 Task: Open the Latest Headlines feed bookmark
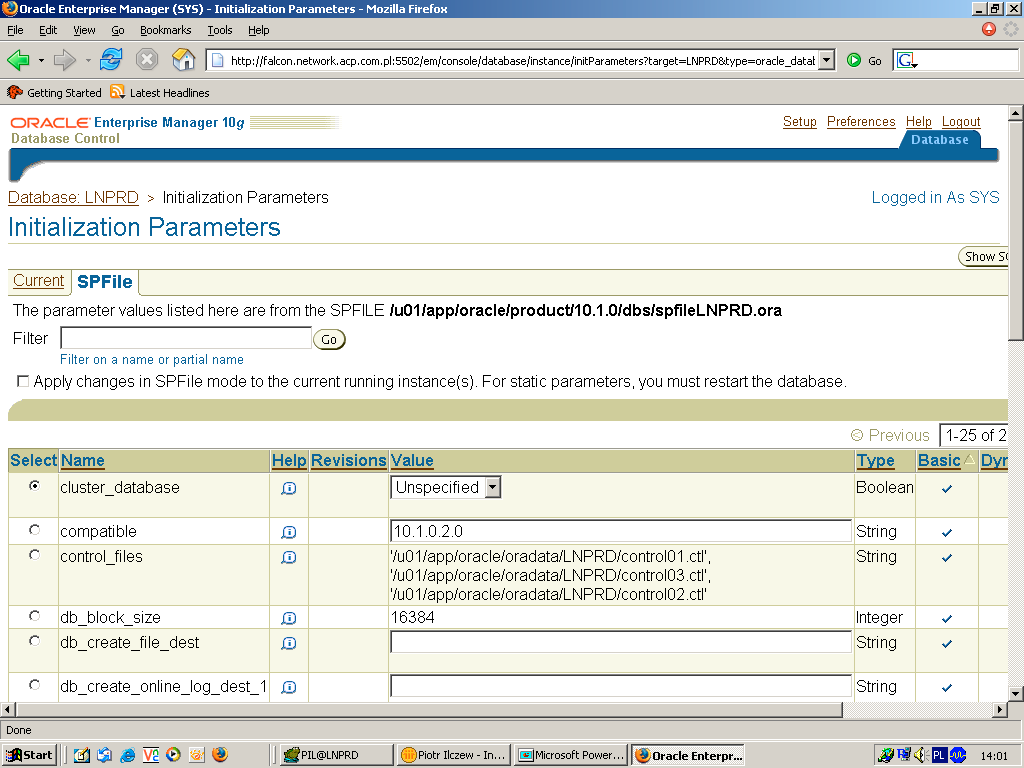coord(160,93)
